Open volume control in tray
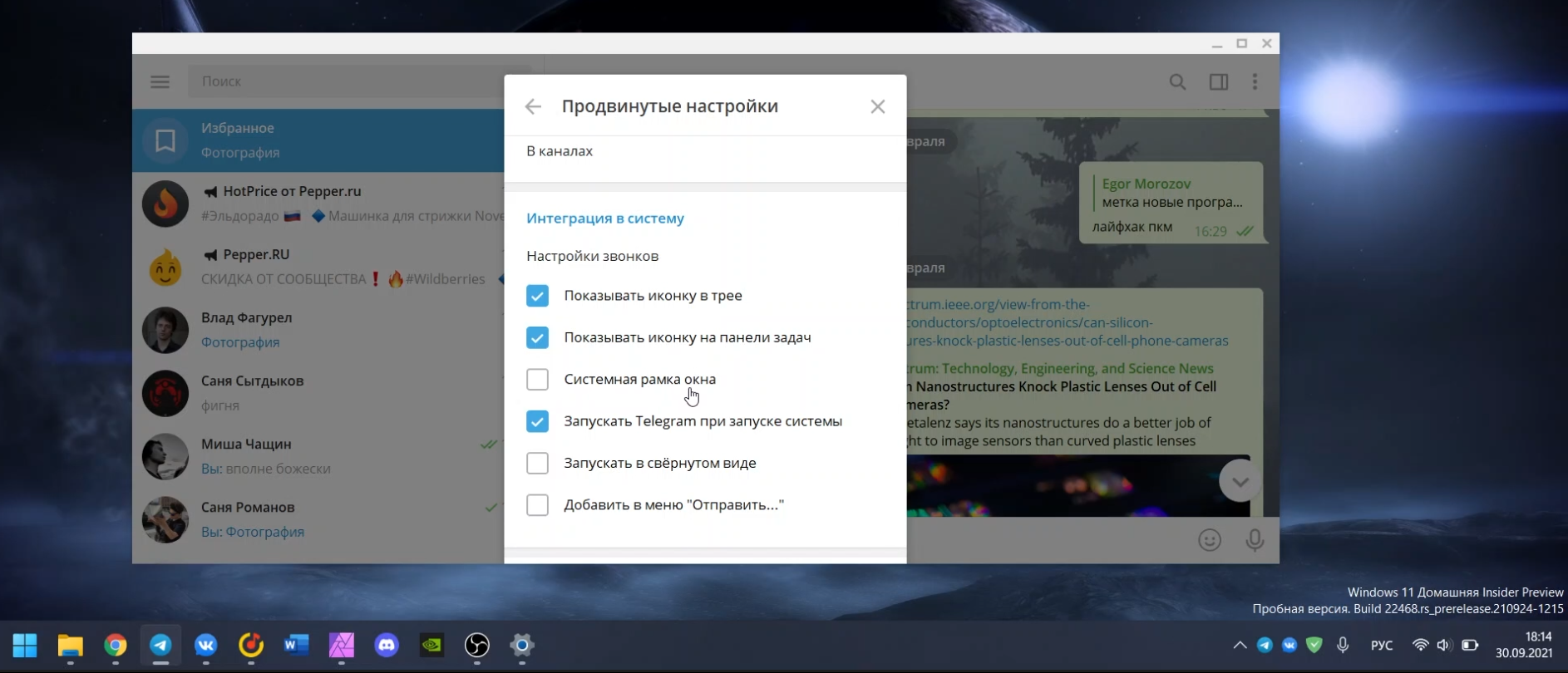Viewport: 1568px width, 673px height. pos(1443,645)
